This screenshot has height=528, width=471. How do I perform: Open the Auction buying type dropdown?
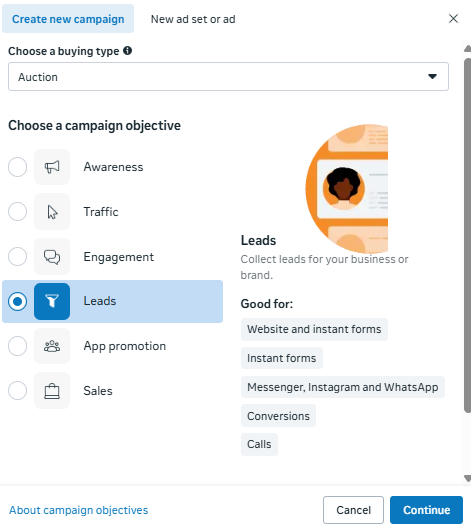pos(228,77)
